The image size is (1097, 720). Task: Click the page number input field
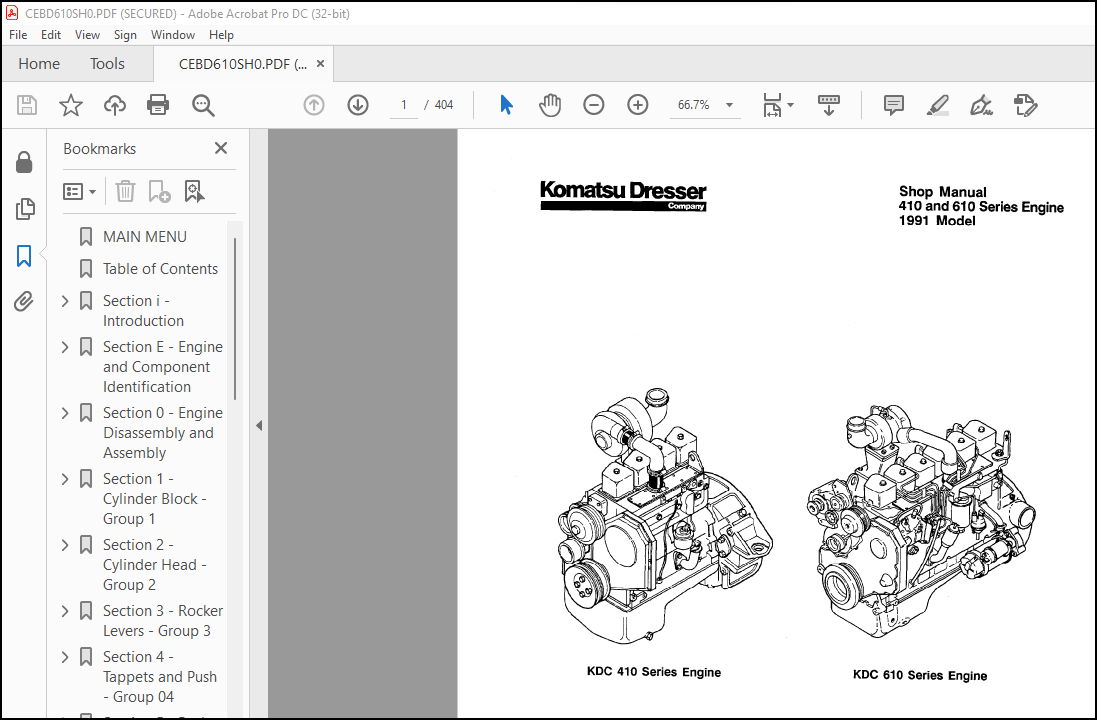tap(404, 105)
